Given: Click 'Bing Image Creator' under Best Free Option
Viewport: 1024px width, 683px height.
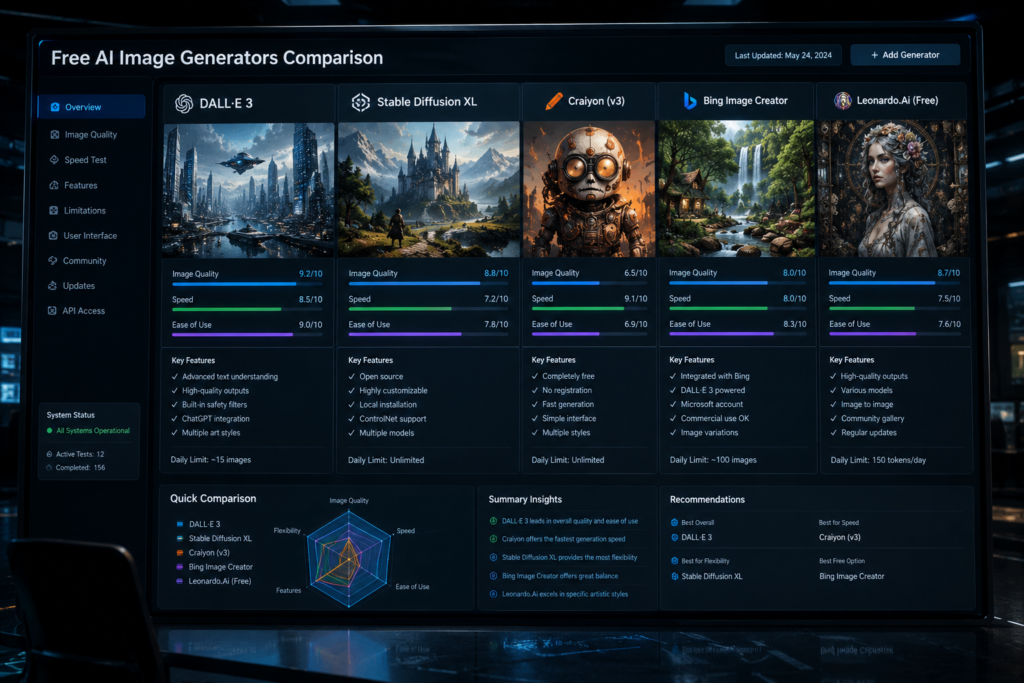Looking at the screenshot, I should pyautogui.click(x=852, y=577).
